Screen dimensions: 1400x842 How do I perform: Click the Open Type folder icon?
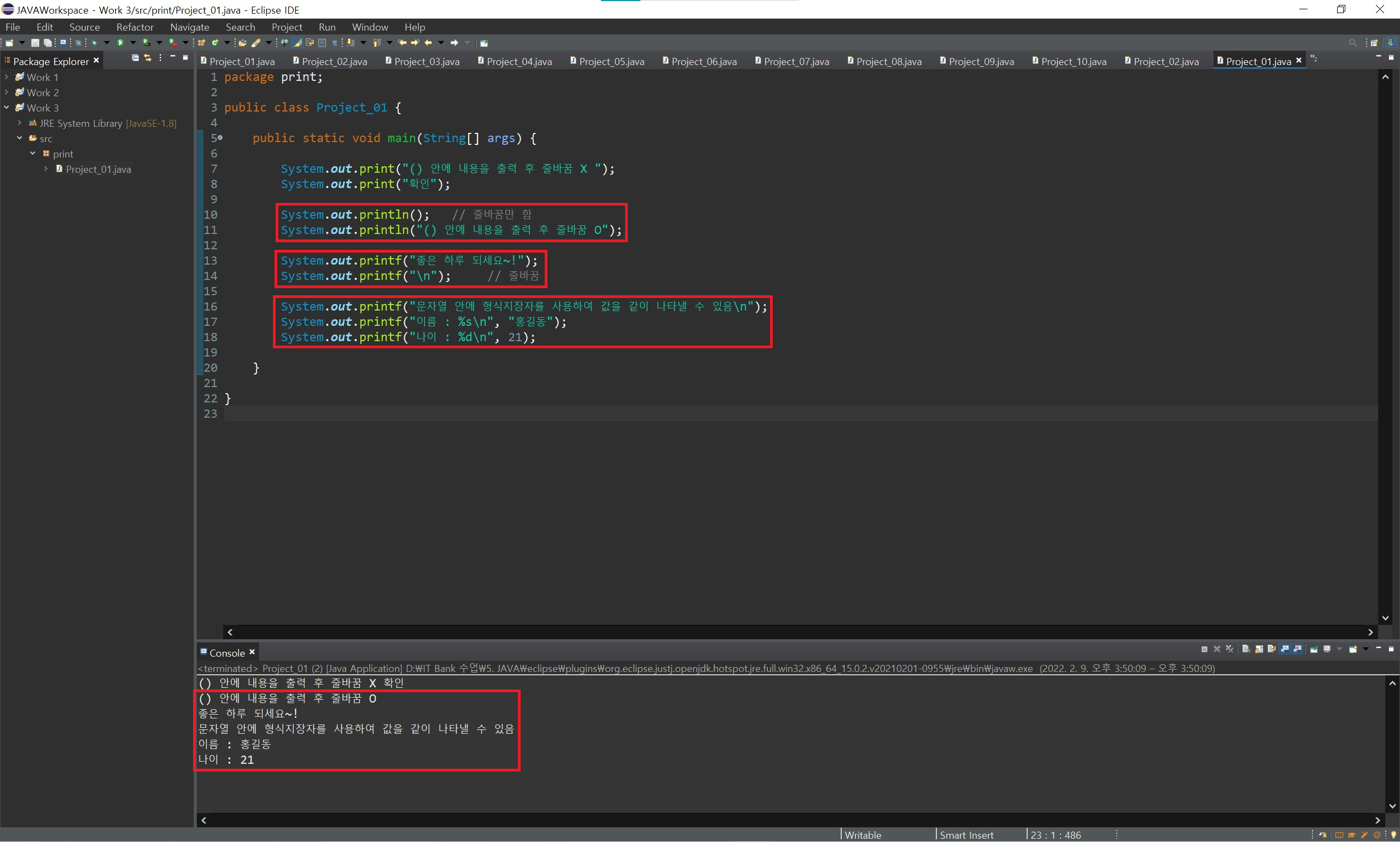click(x=242, y=43)
